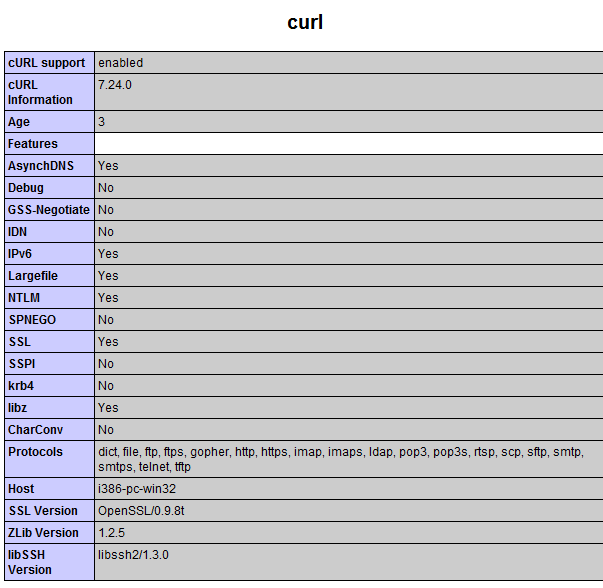Image resolution: width=603 pixels, height=588 pixels.
Task: Click the Age value '3'
Action: pos(102,122)
